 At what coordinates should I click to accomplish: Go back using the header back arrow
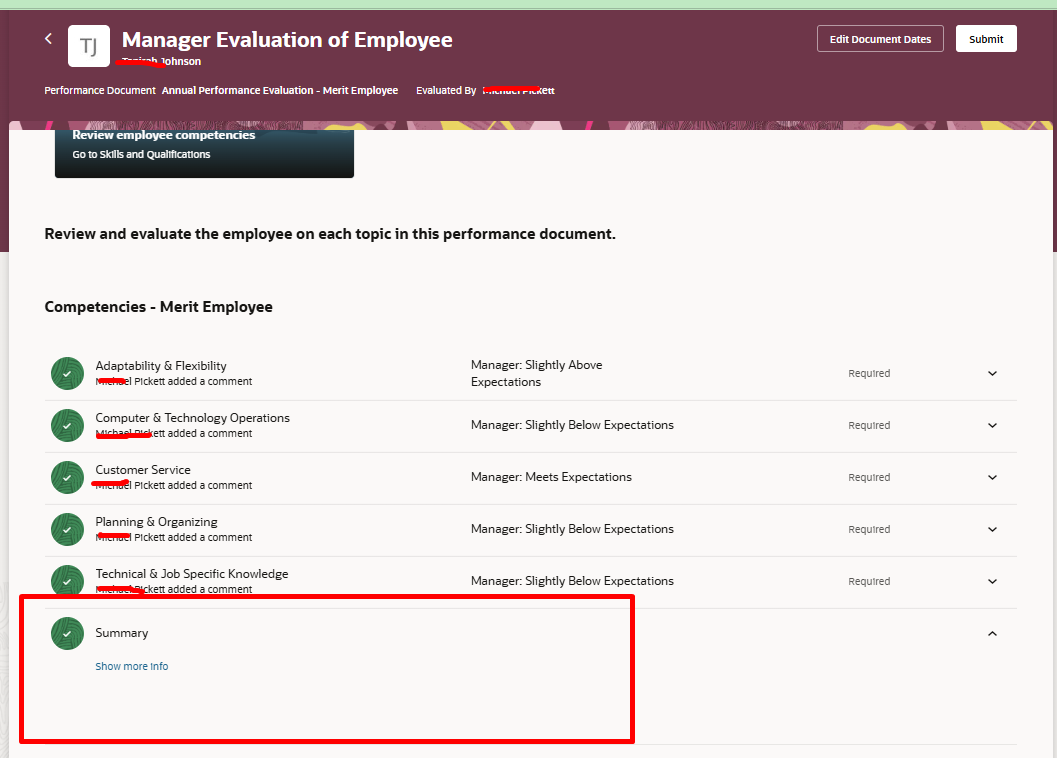tap(49, 38)
